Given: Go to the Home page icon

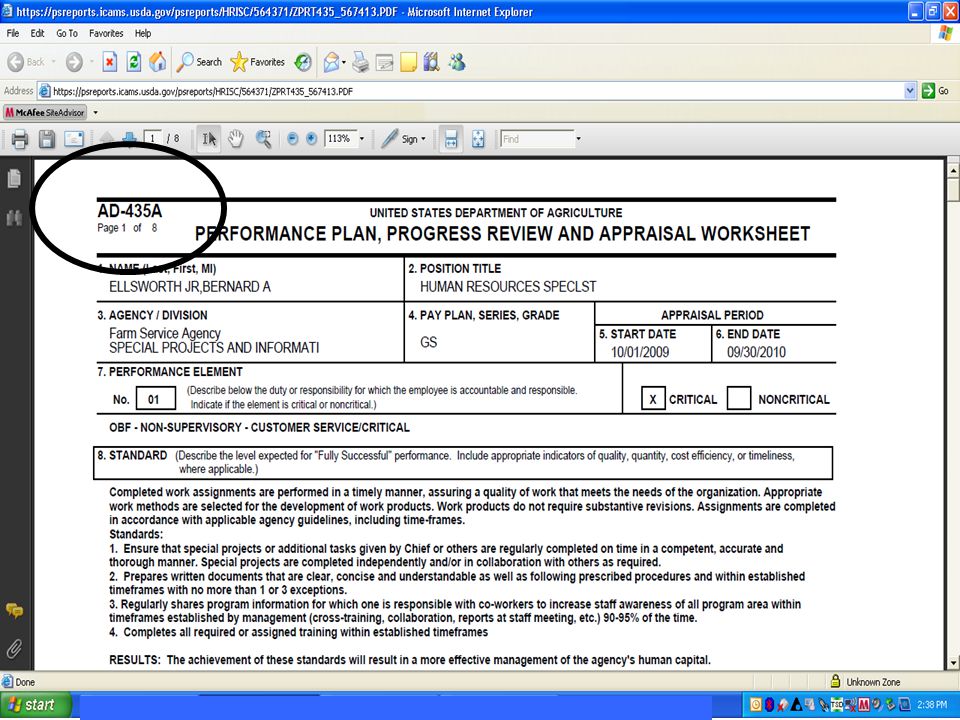Looking at the screenshot, I should click(157, 62).
